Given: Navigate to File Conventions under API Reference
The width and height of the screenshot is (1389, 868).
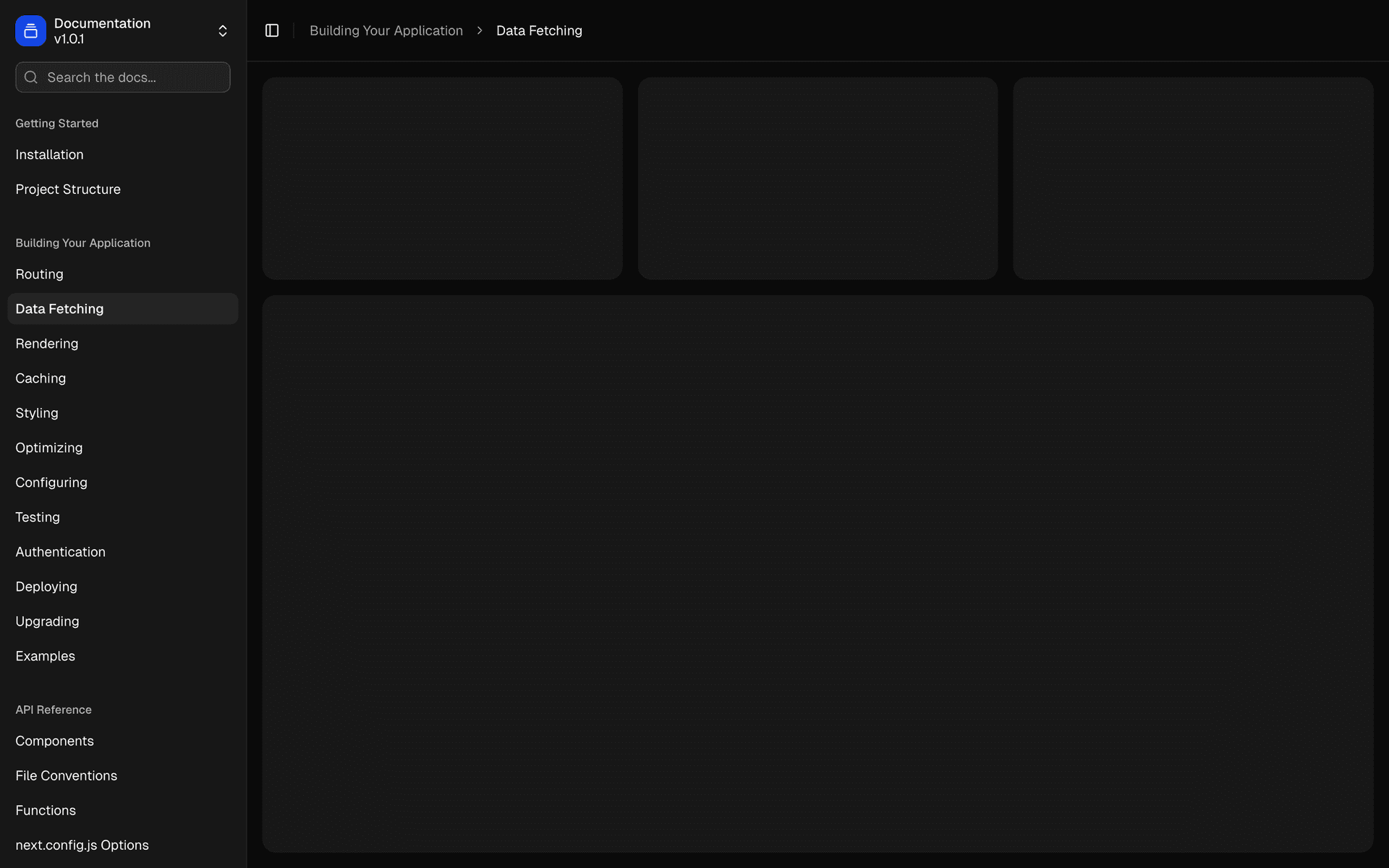Looking at the screenshot, I should pyautogui.click(x=66, y=775).
